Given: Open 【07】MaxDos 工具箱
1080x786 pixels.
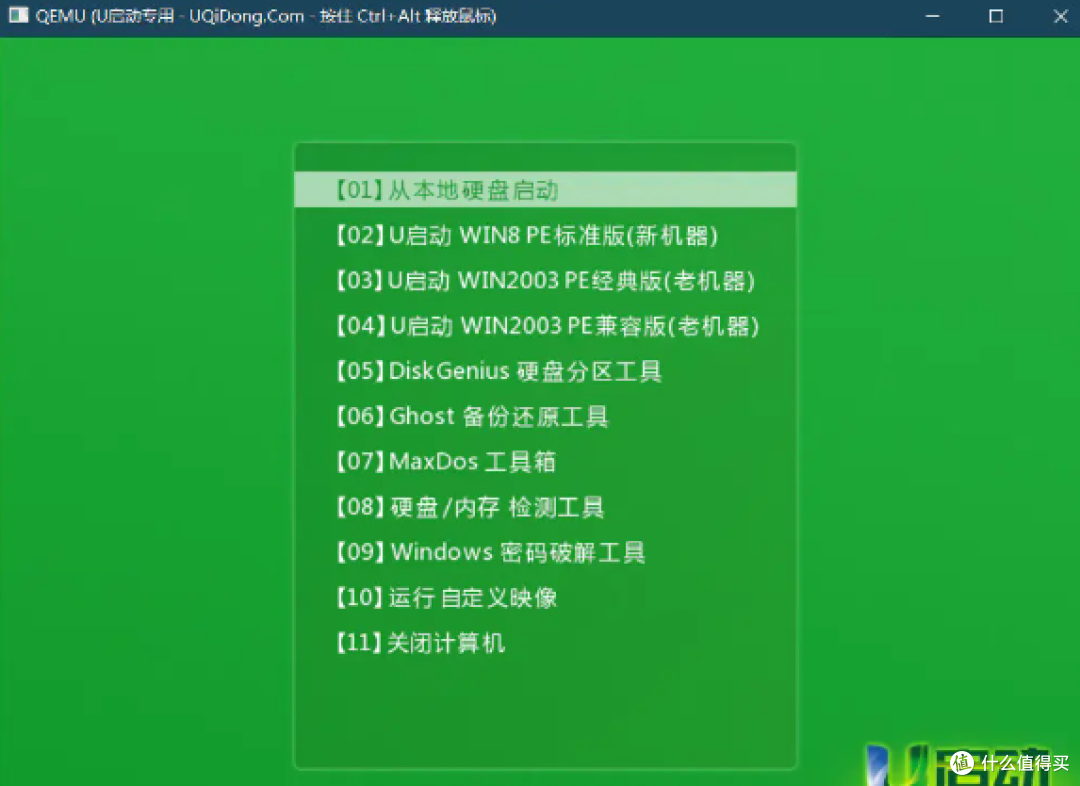Looking at the screenshot, I should (444, 461).
